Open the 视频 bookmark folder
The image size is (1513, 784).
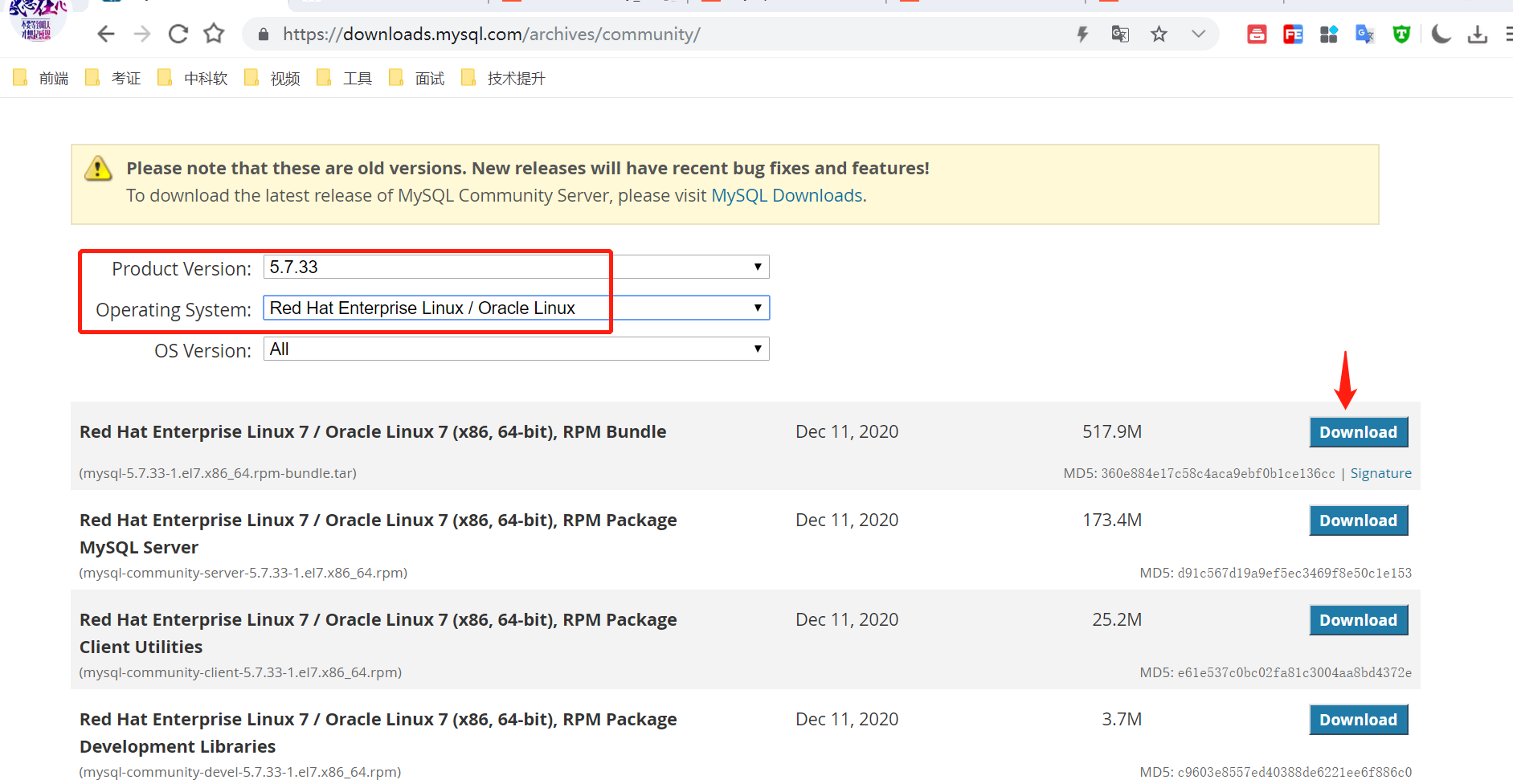pyautogui.click(x=272, y=78)
